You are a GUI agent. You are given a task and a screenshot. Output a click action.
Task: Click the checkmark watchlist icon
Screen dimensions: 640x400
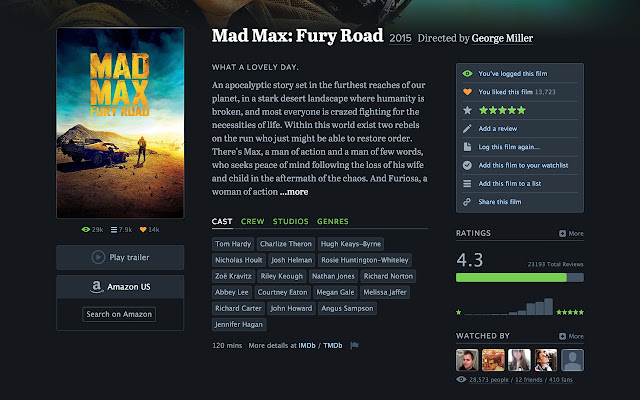(x=467, y=165)
